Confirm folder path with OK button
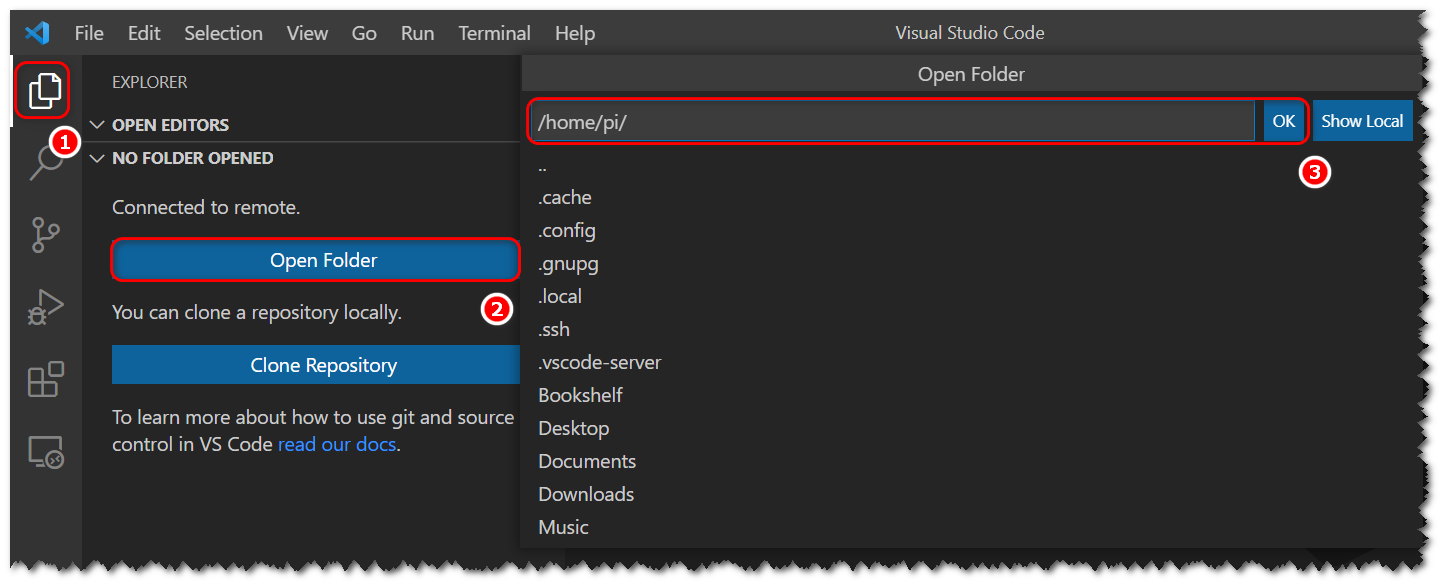The width and height of the screenshot is (1446, 588). click(x=1284, y=121)
